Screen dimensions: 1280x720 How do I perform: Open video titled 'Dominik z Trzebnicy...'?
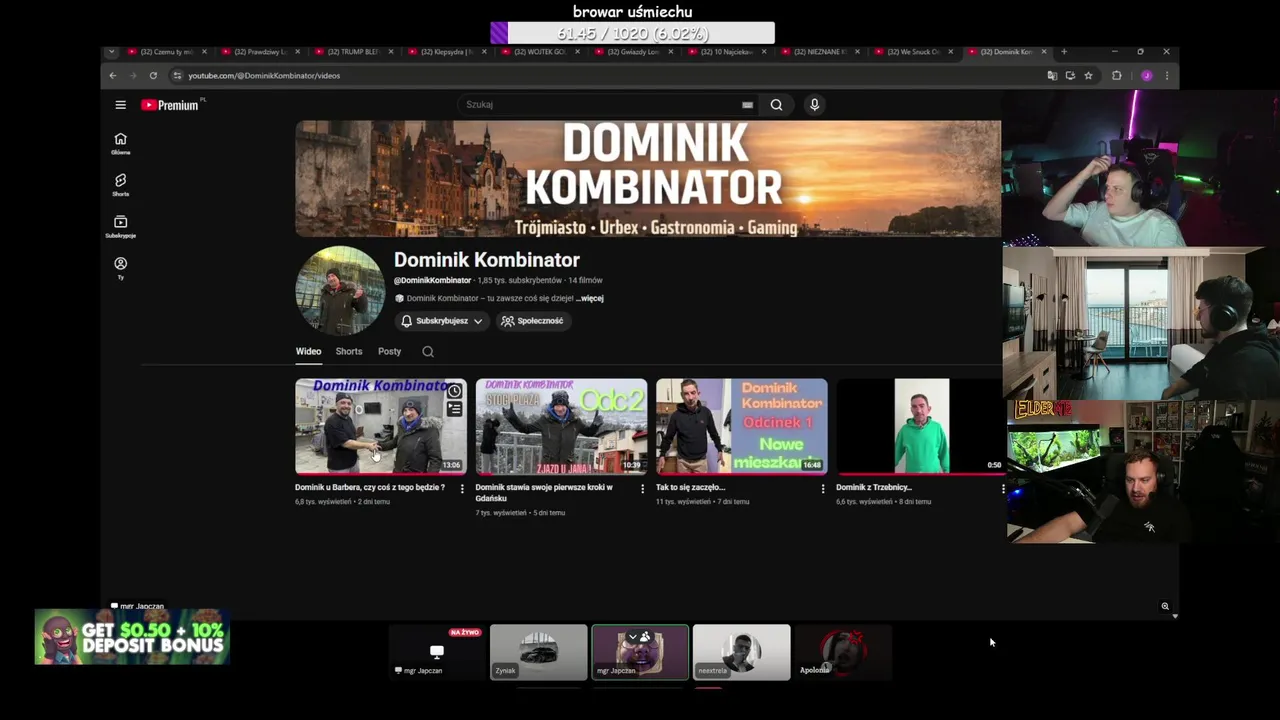coord(874,488)
